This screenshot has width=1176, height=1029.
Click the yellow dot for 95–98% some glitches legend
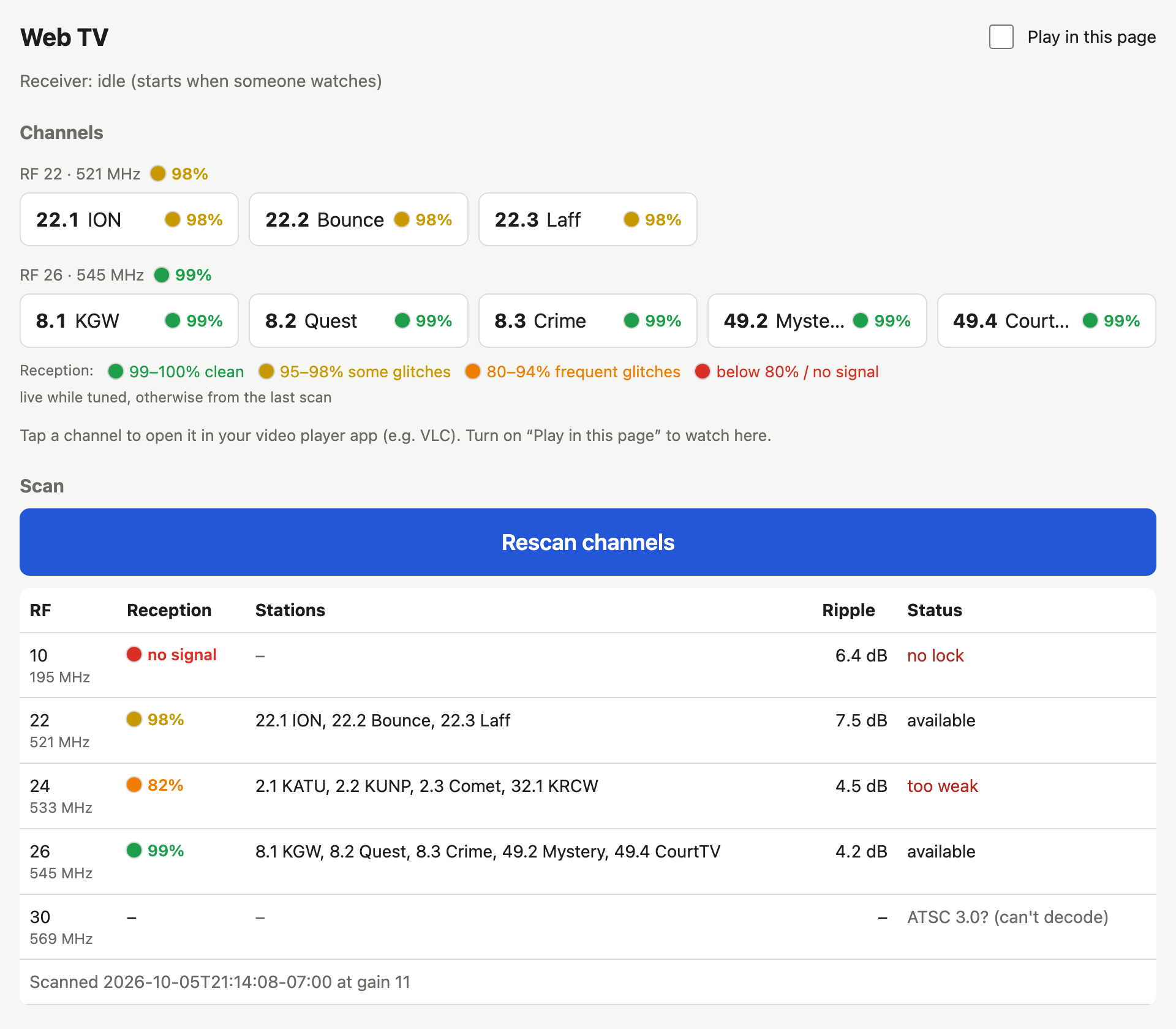pos(266,371)
